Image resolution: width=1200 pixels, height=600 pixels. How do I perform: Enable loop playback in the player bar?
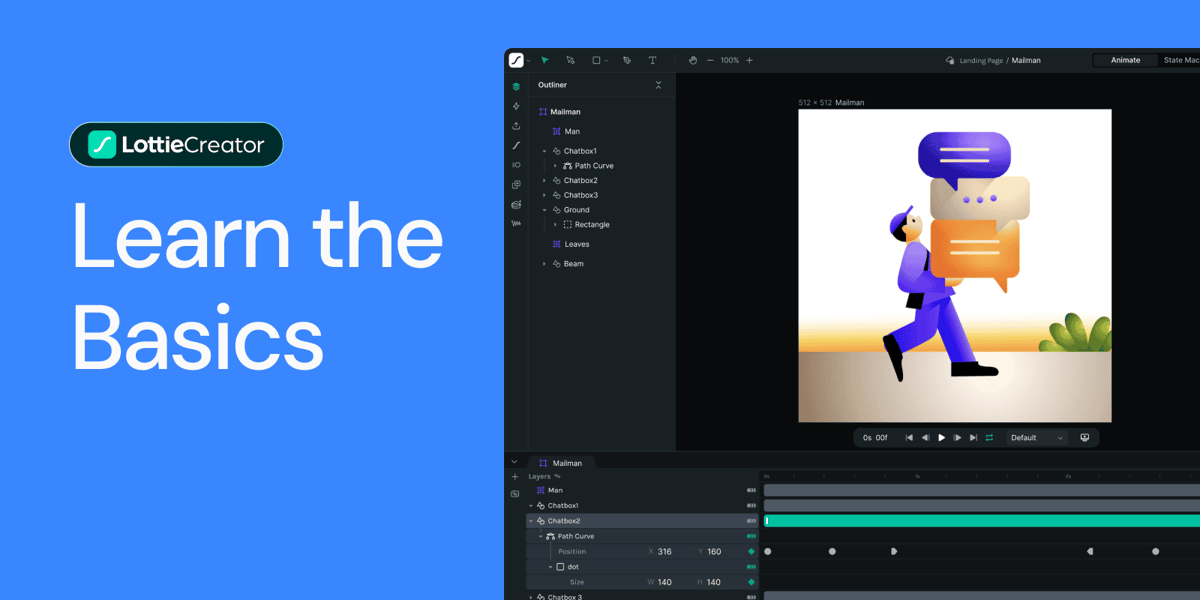(x=989, y=437)
